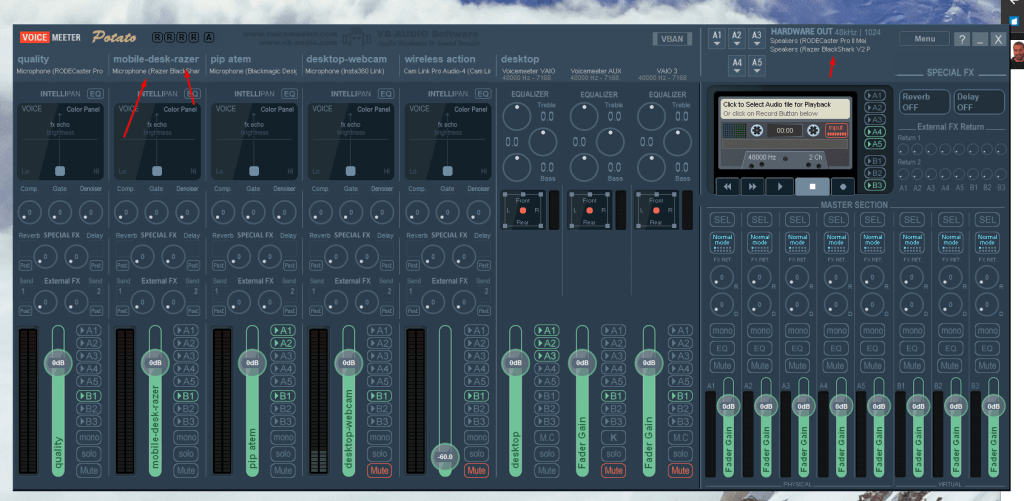Click the wireless action strip label
Screen dimensions: 1024x501
tap(440, 59)
